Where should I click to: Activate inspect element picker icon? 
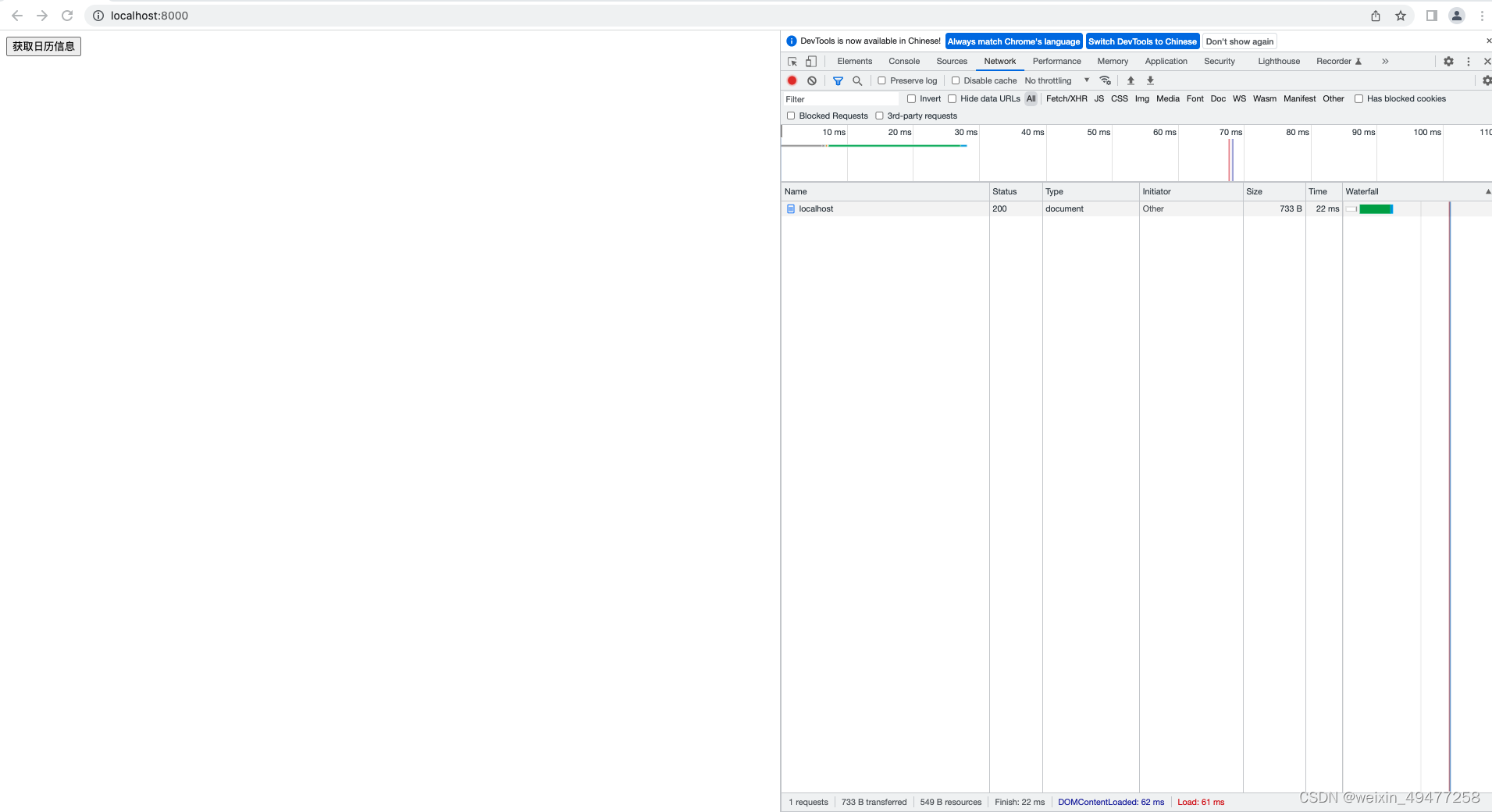coord(792,61)
